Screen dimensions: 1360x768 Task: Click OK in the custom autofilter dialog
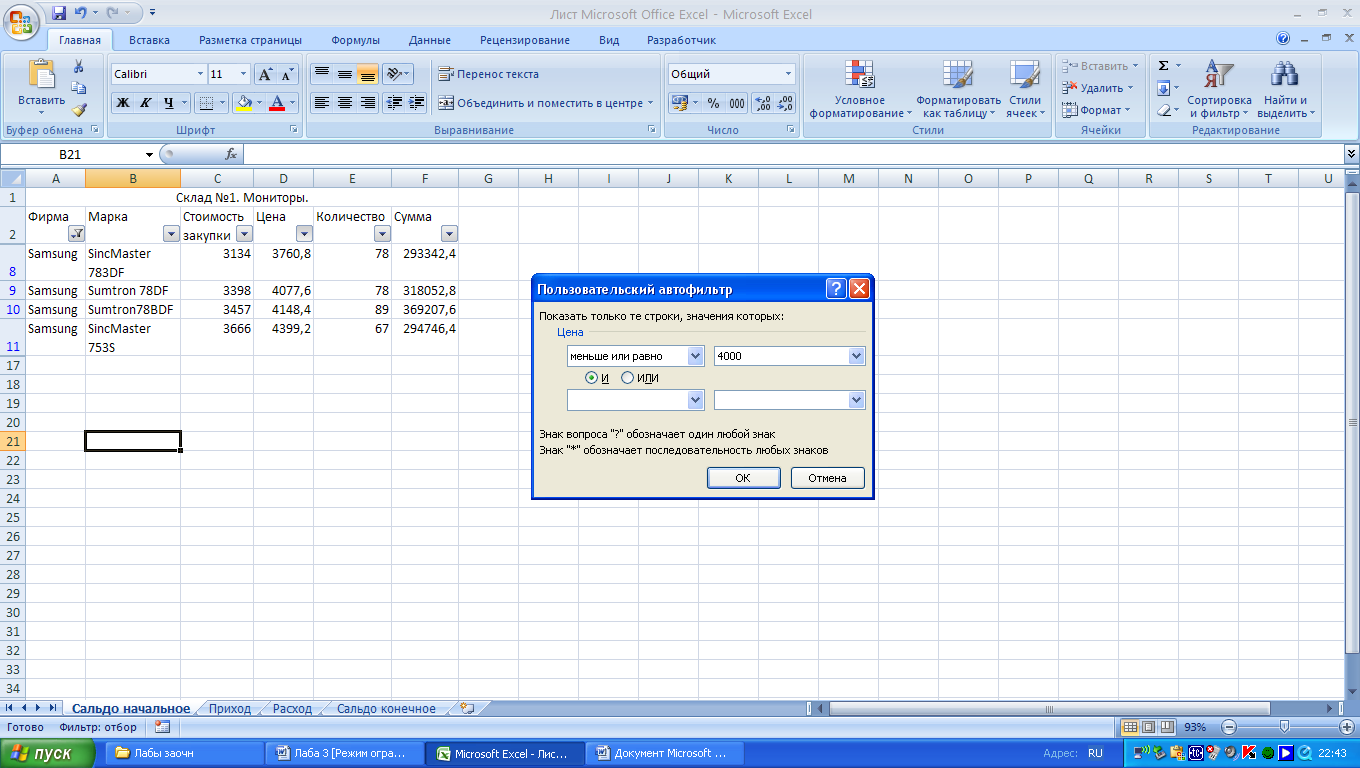click(743, 478)
